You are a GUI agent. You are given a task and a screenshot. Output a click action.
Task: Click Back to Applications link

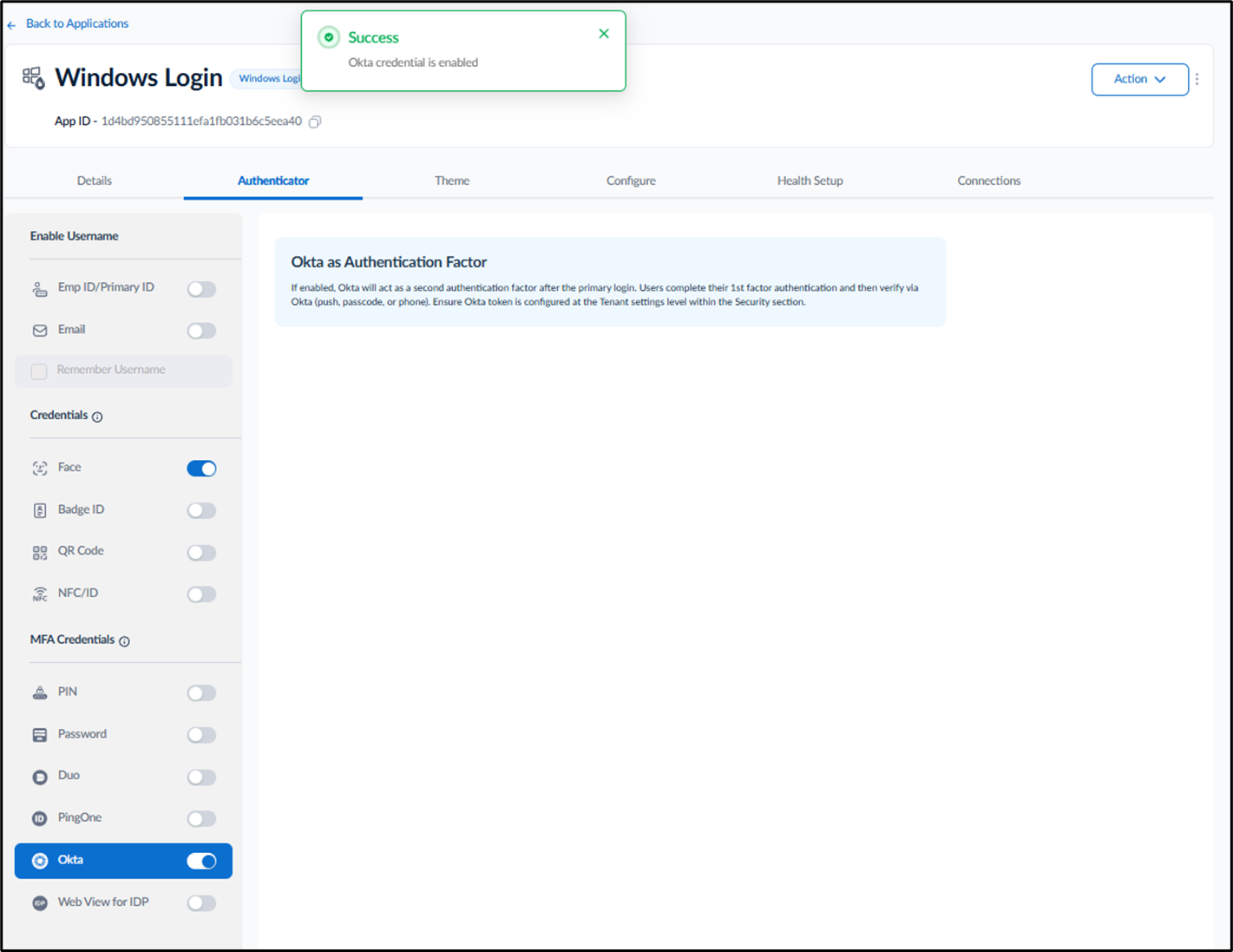[x=77, y=23]
